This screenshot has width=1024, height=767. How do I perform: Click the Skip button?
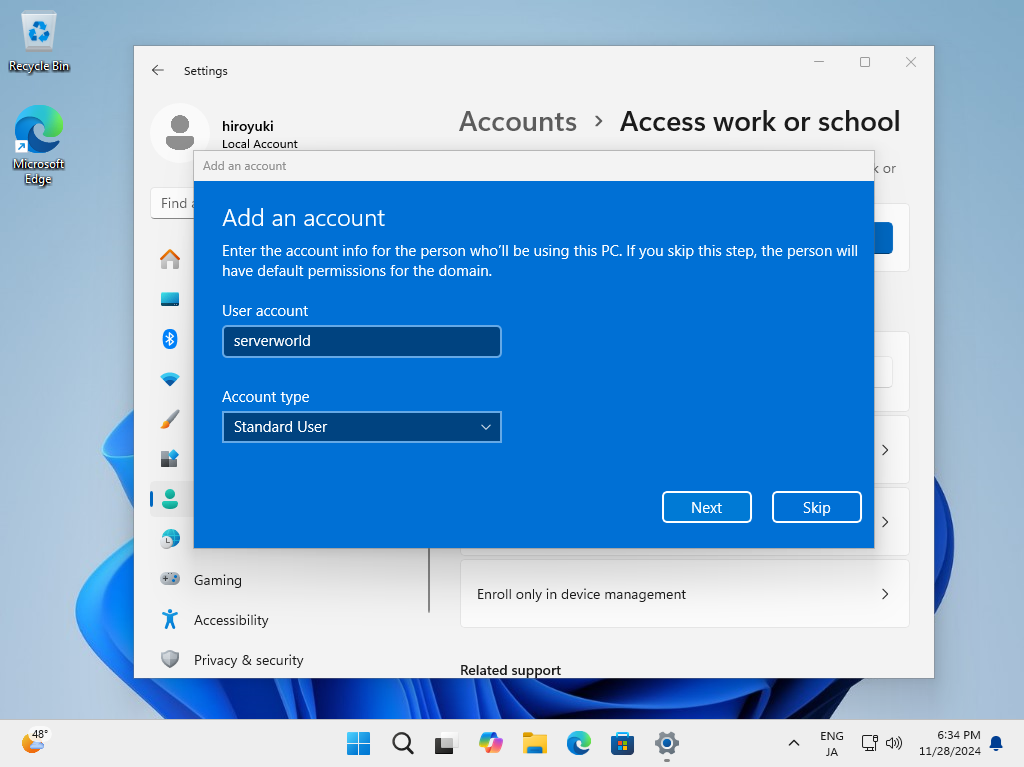coord(816,507)
